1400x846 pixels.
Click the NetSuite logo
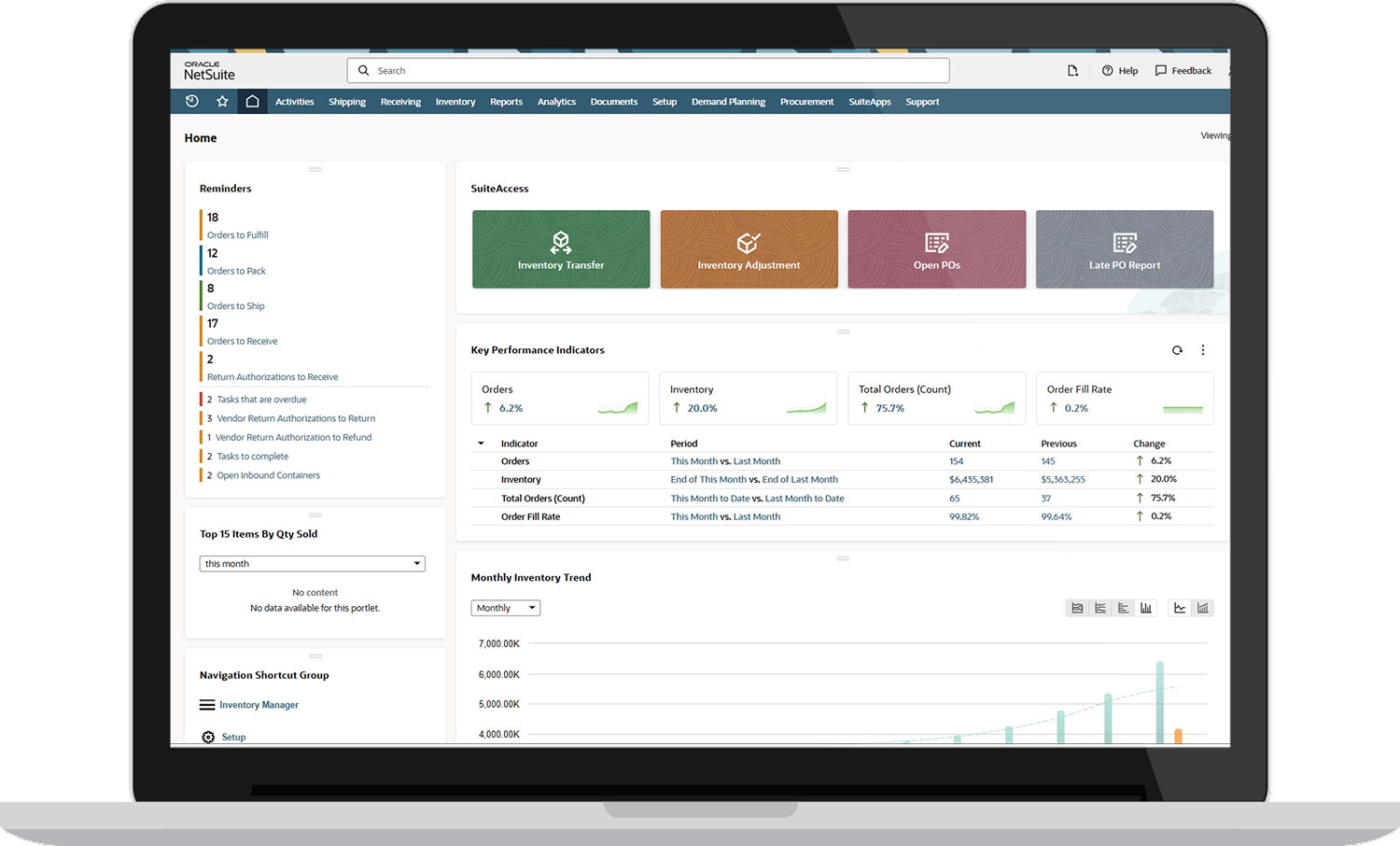[209, 71]
